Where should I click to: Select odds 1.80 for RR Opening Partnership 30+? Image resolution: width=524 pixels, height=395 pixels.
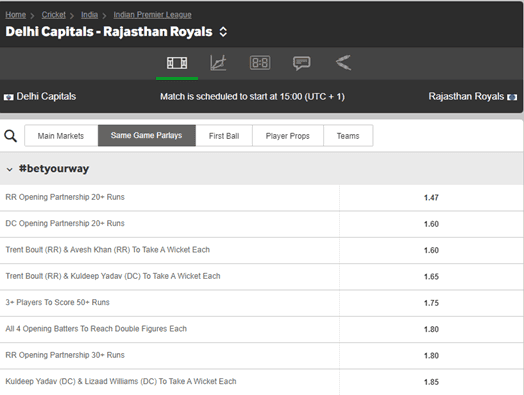[x=431, y=356]
